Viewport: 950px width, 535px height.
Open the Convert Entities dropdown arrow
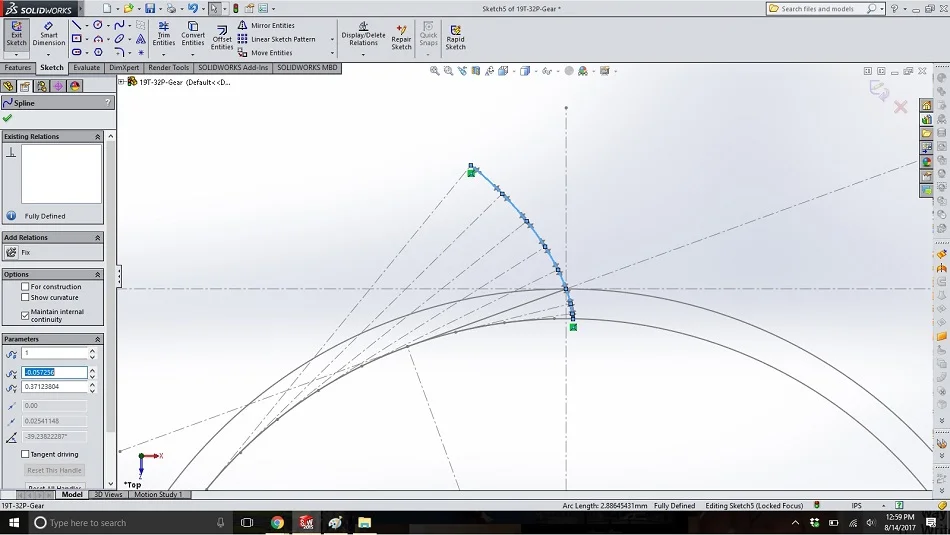[x=193, y=55]
